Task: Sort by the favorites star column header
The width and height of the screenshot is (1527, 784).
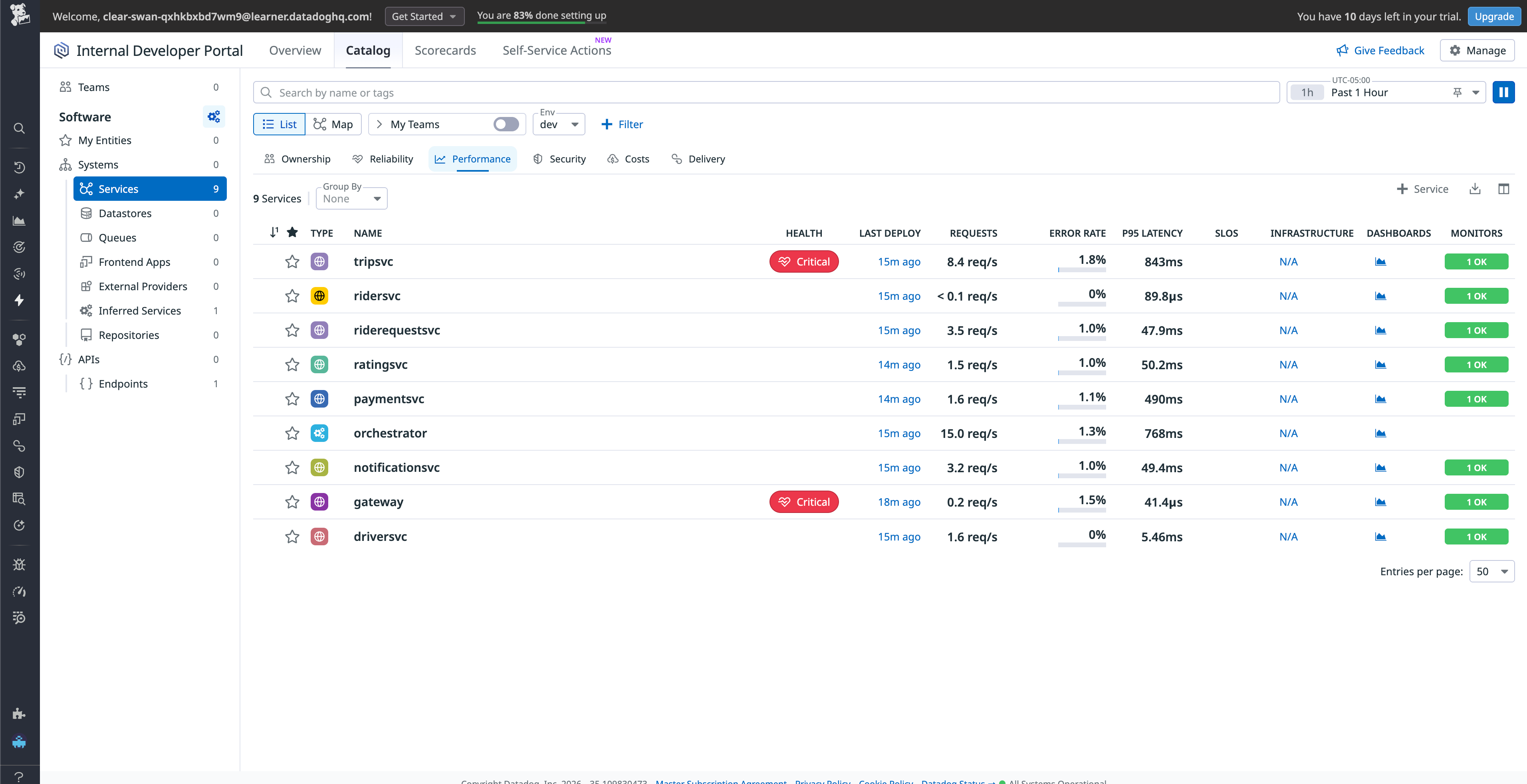Action: (x=292, y=232)
